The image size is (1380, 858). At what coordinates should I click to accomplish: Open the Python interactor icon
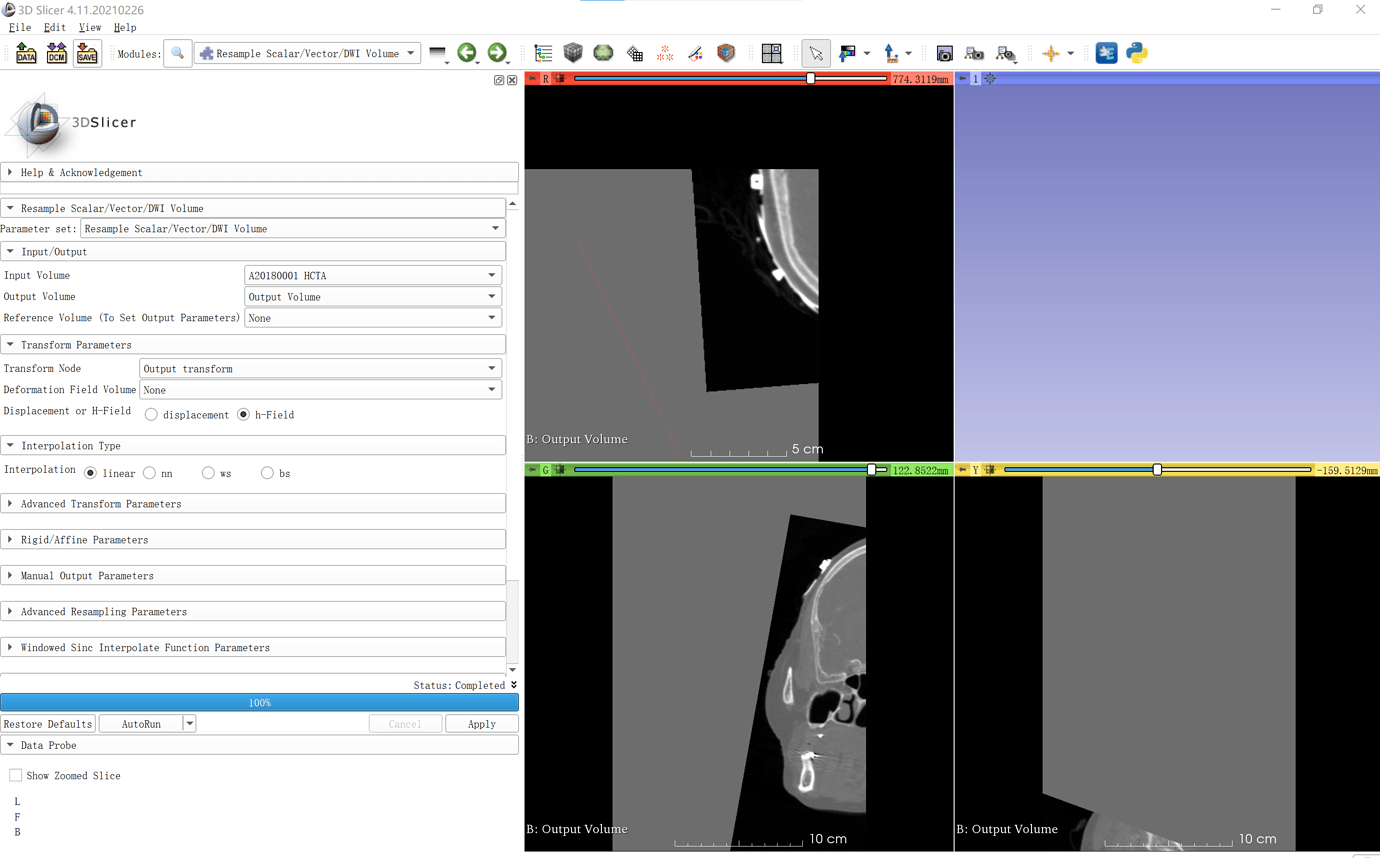[x=1137, y=54]
